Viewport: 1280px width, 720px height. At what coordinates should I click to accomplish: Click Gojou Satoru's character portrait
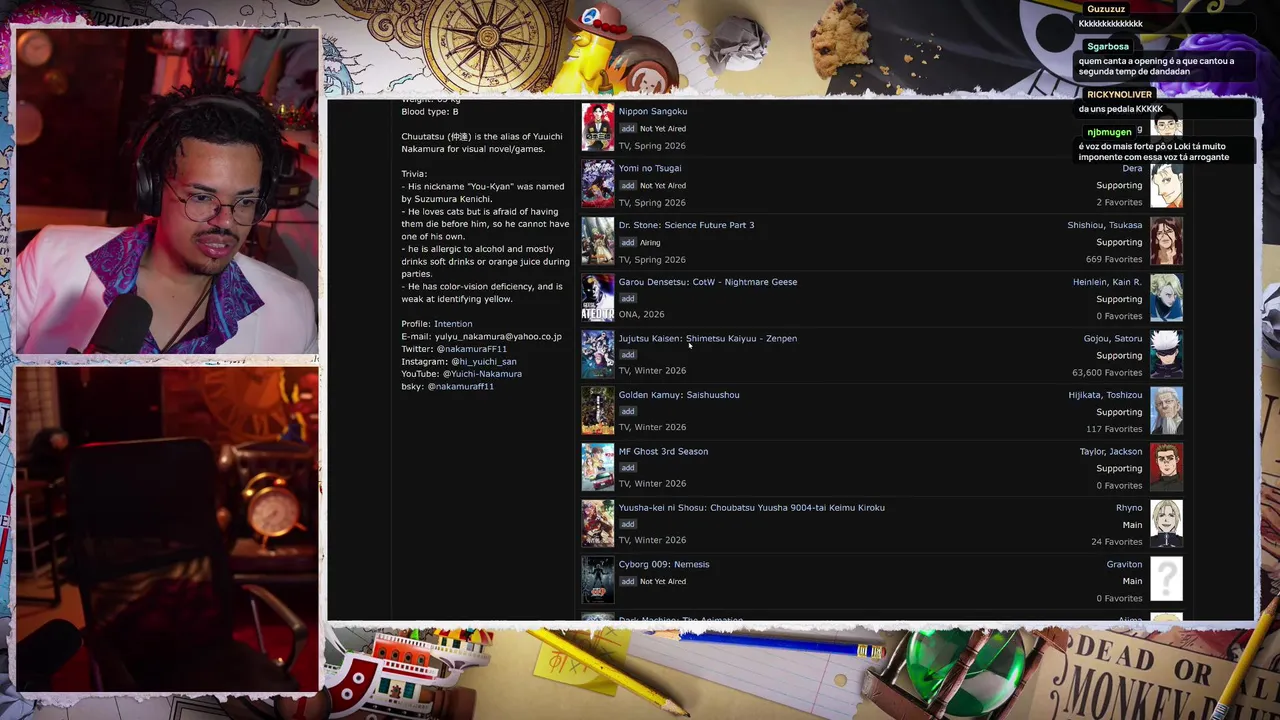(1166, 354)
